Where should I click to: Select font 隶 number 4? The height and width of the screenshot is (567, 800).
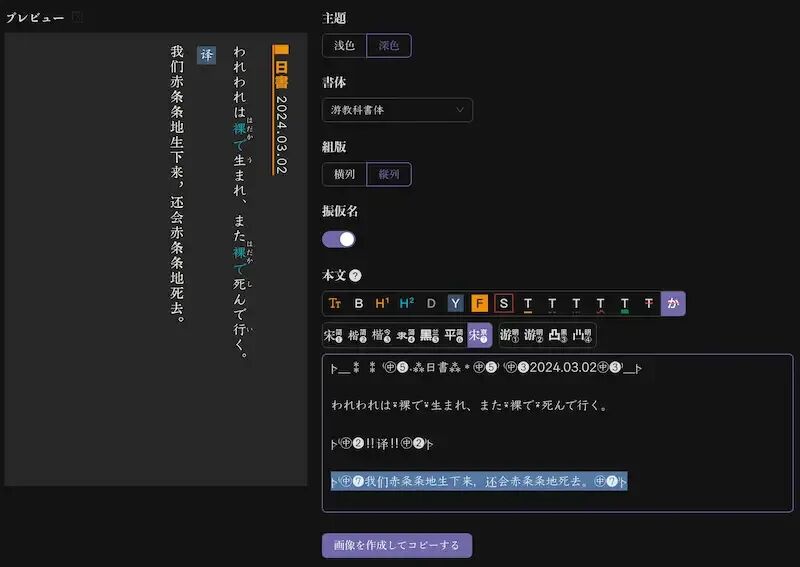tap(406, 335)
